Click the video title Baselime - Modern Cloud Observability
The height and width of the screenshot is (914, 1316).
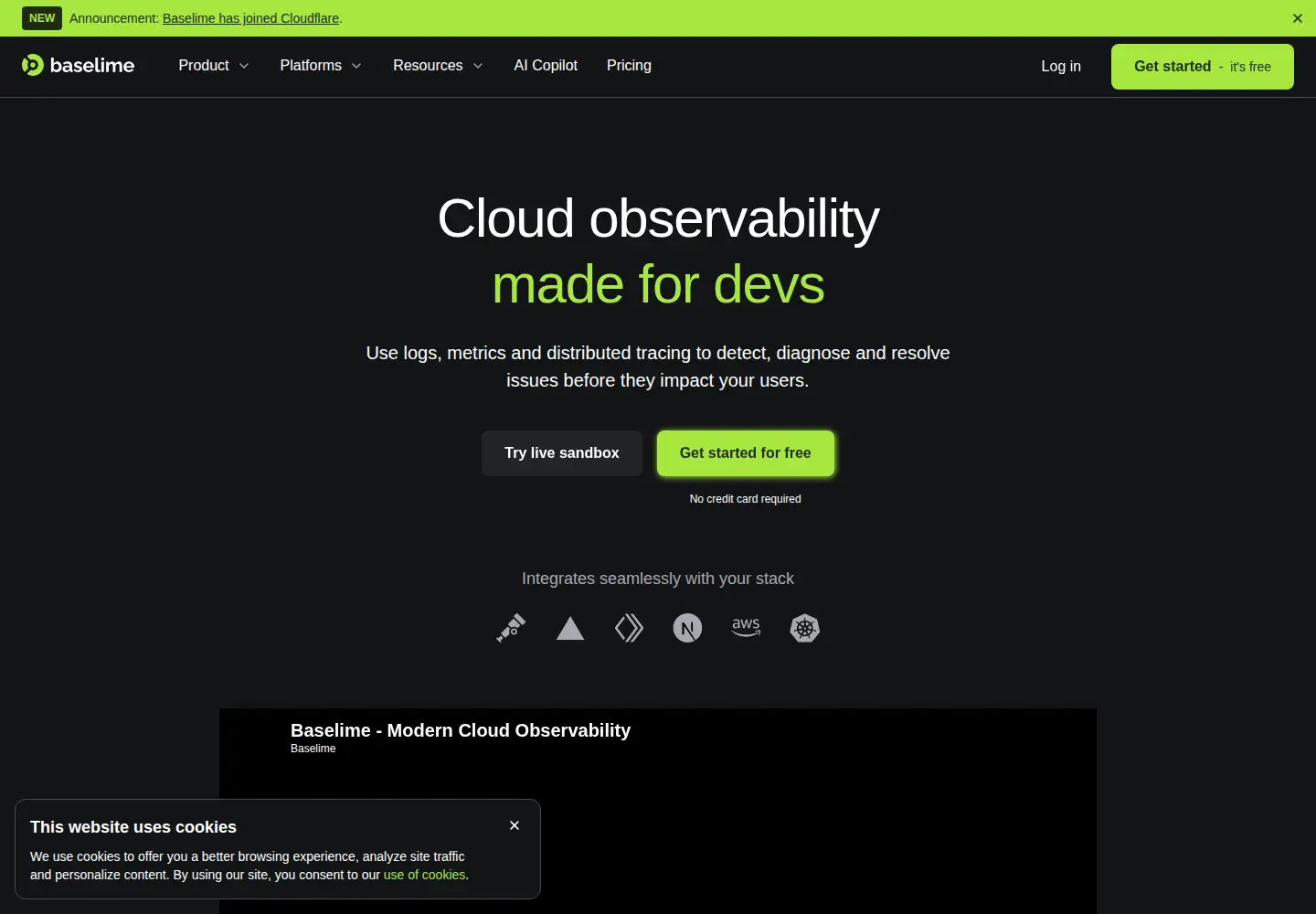[x=461, y=730]
